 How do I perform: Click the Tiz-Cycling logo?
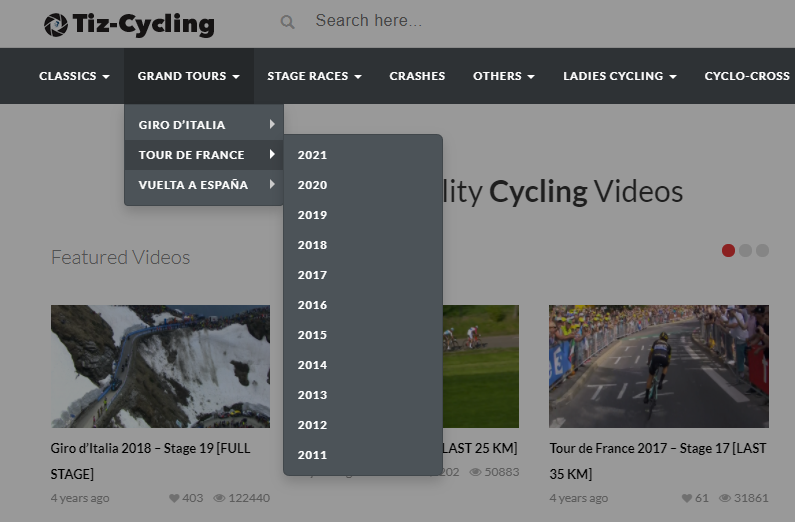pos(129,24)
